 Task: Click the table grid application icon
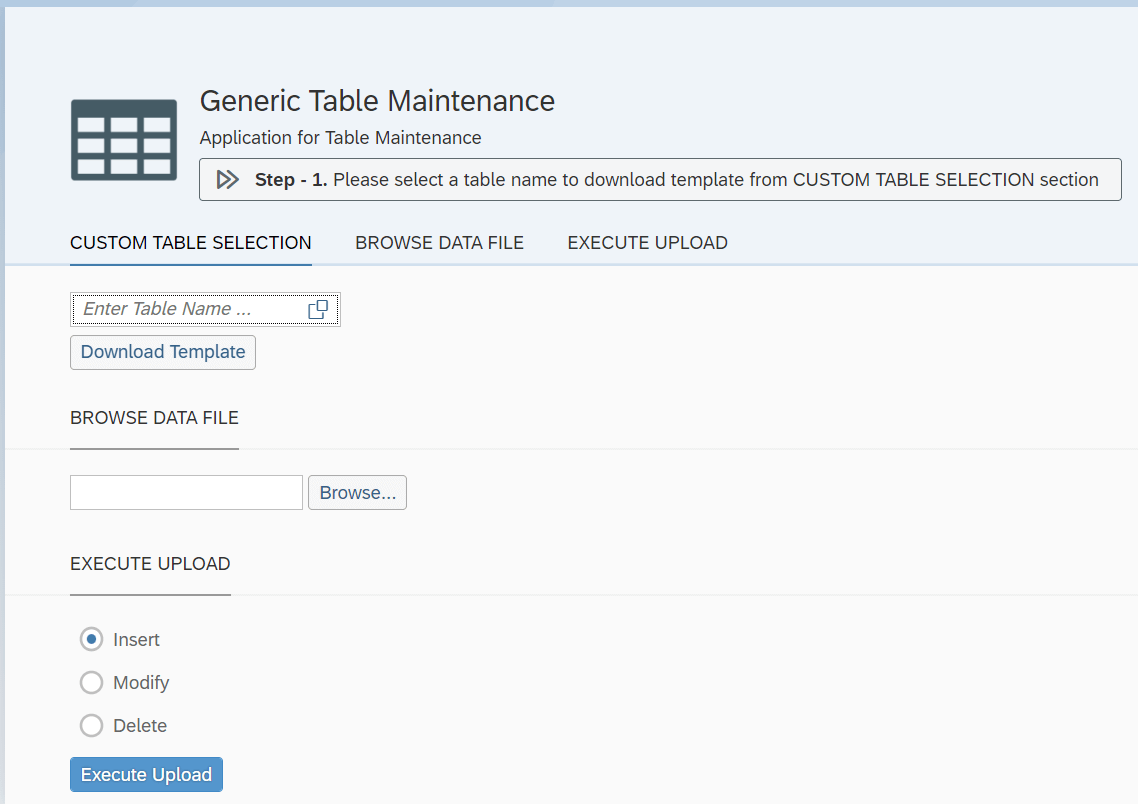tap(124, 140)
